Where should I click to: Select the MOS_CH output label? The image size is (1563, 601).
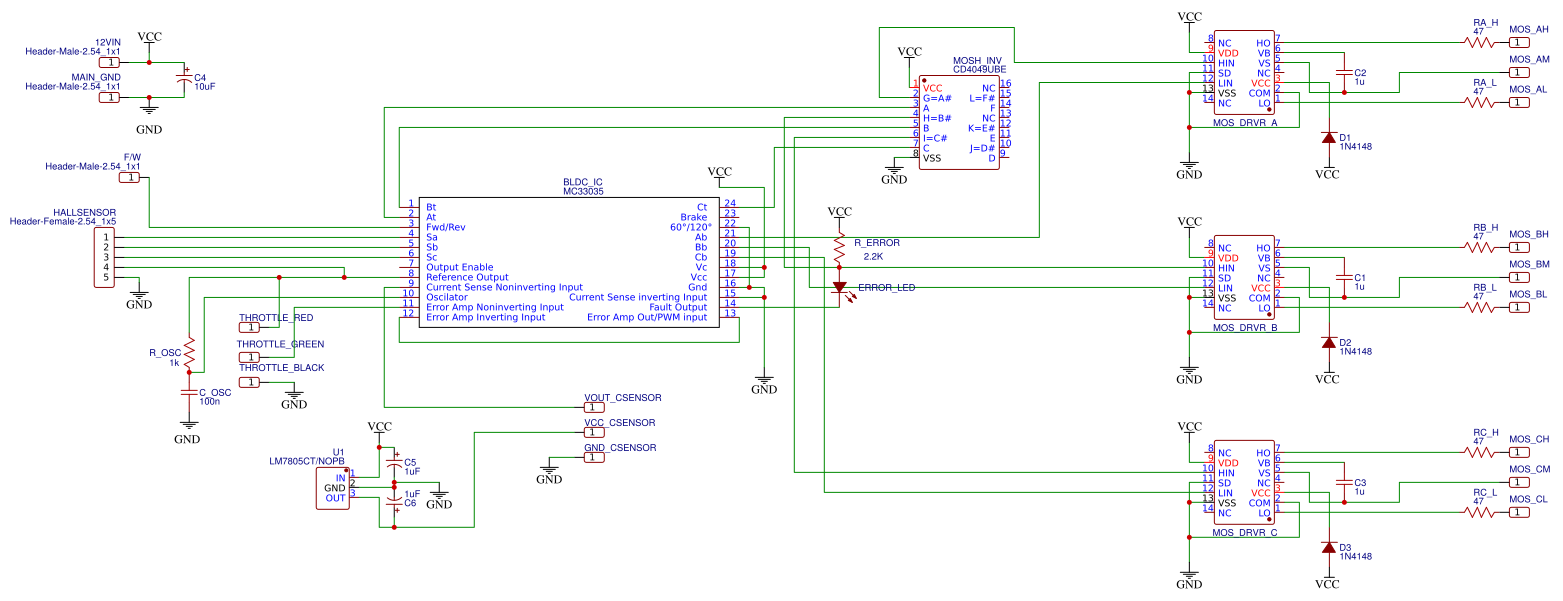tap(1529, 439)
